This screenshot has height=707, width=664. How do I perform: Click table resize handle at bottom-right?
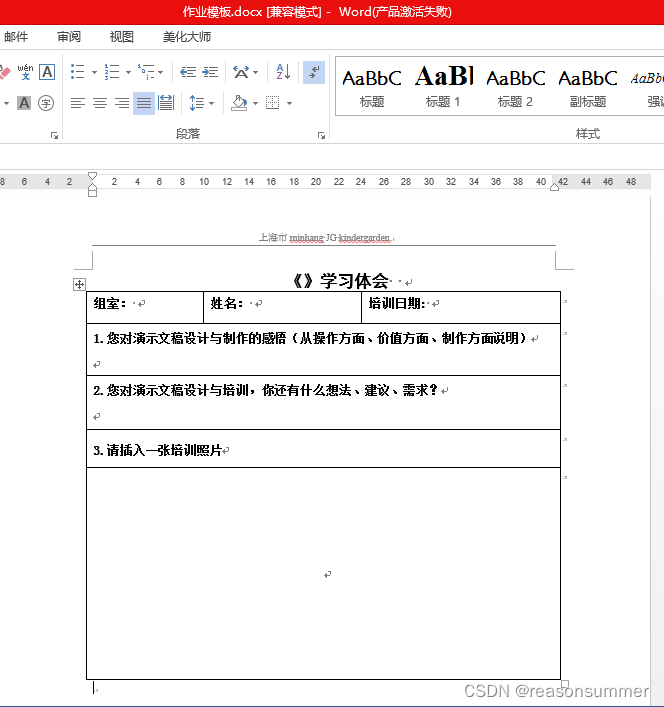[x=565, y=684]
